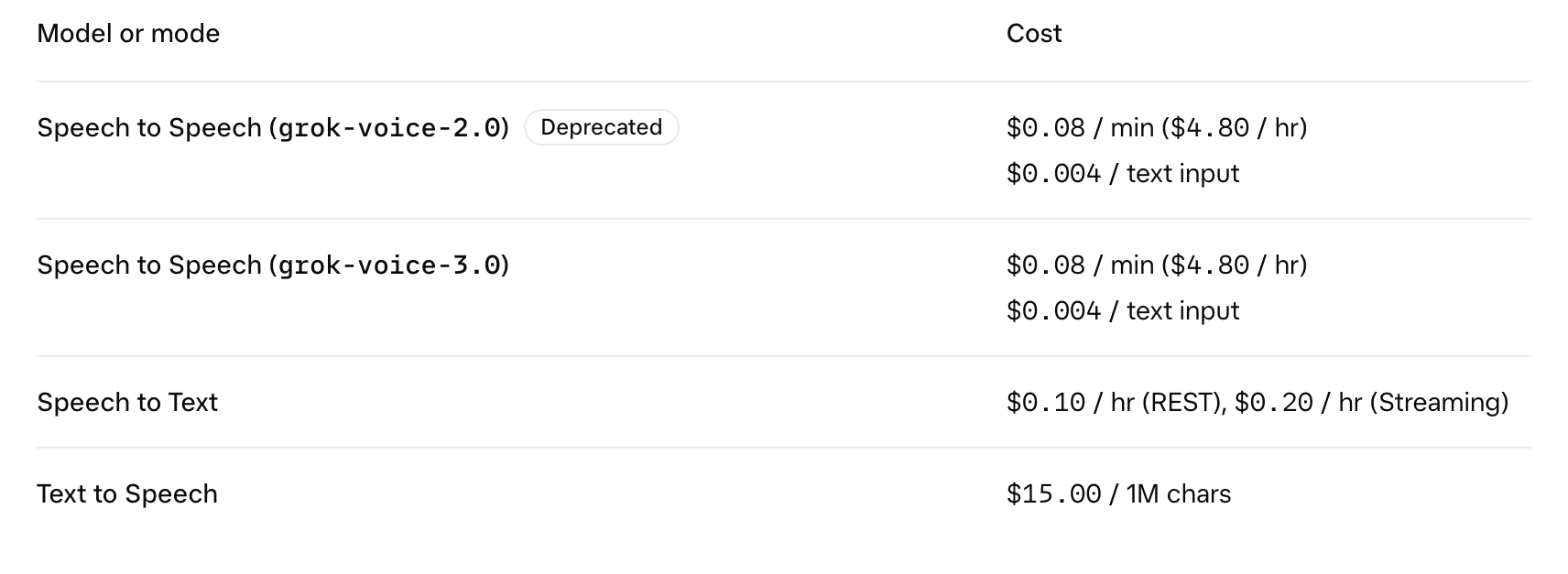Click the $0.10 / hr (REST) price
The width and height of the screenshot is (1568, 574).
point(1116,402)
